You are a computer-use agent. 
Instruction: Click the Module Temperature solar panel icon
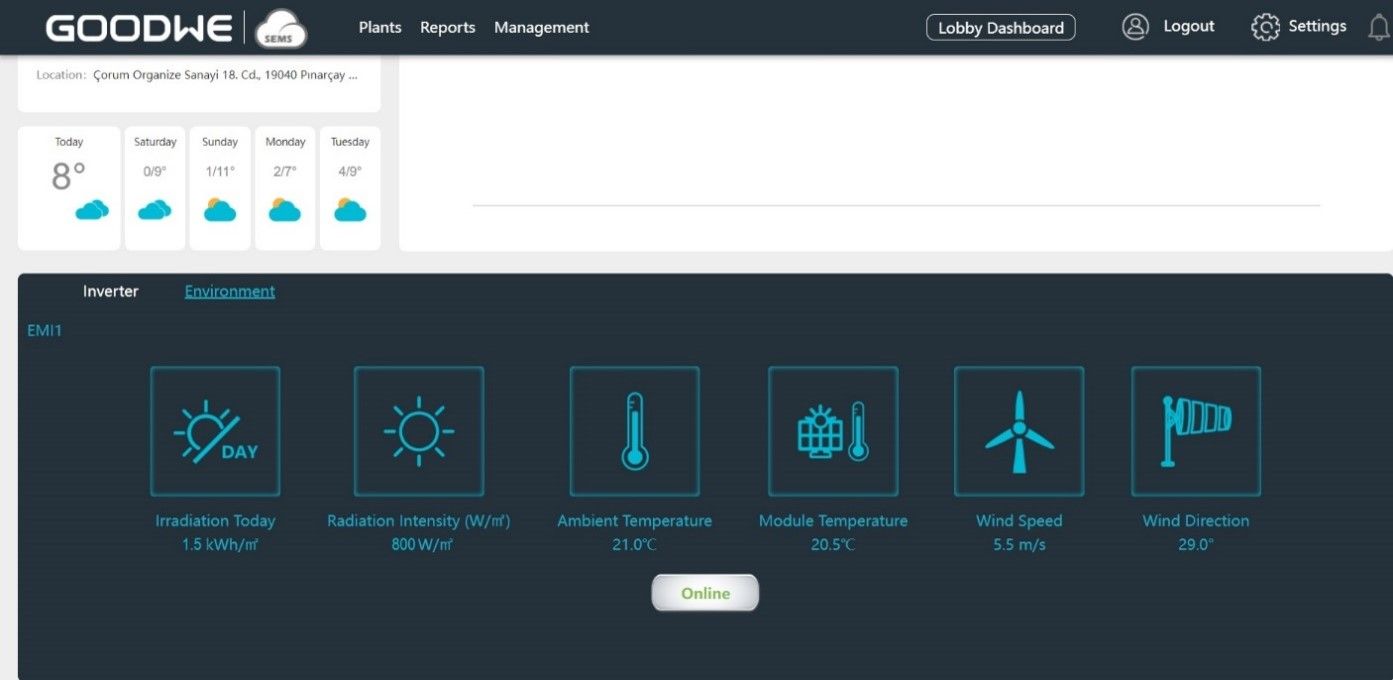coord(833,431)
